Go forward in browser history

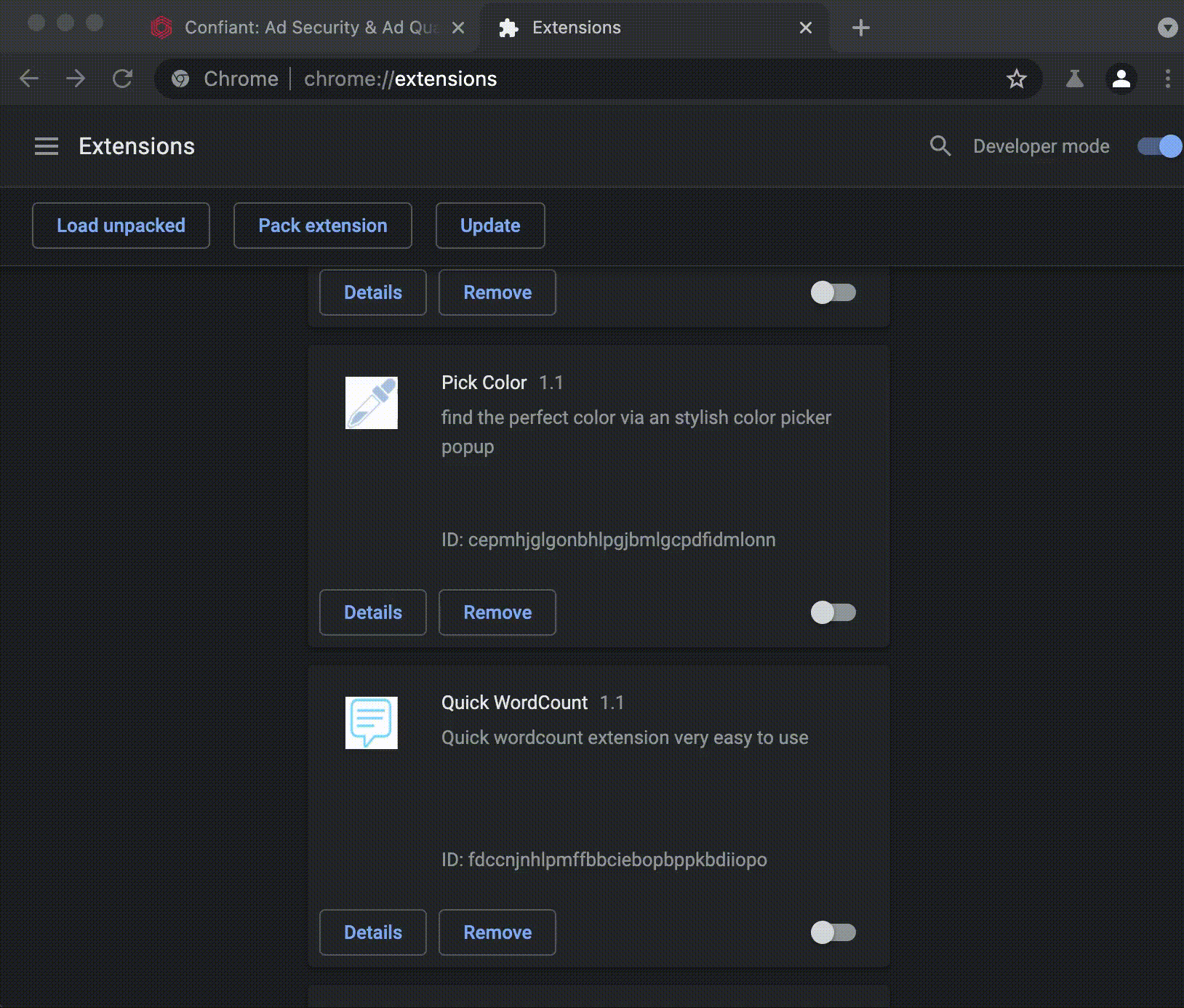click(x=76, y=79)
